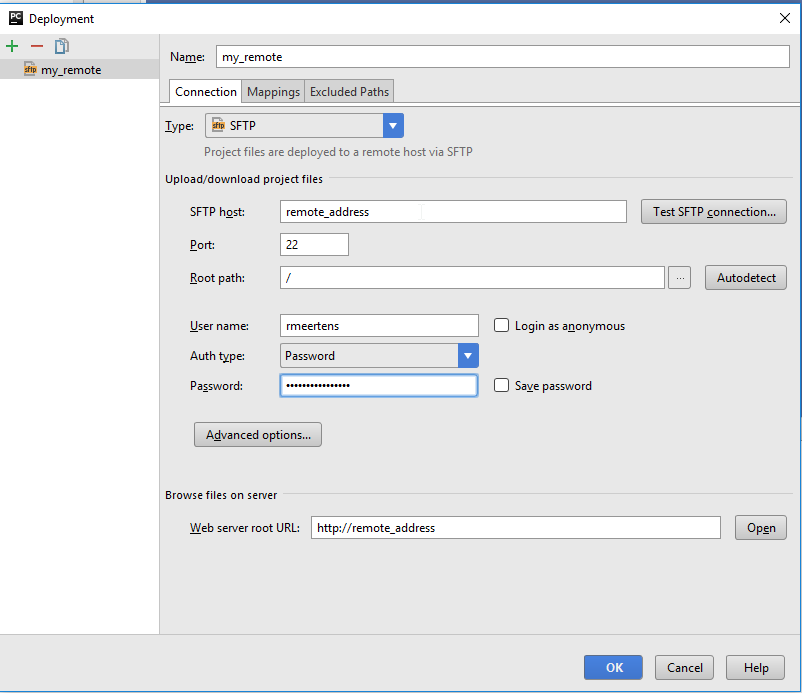Click the PyCharm logo in title bar
The image size is (802, 693).
(x=15, y=18)
